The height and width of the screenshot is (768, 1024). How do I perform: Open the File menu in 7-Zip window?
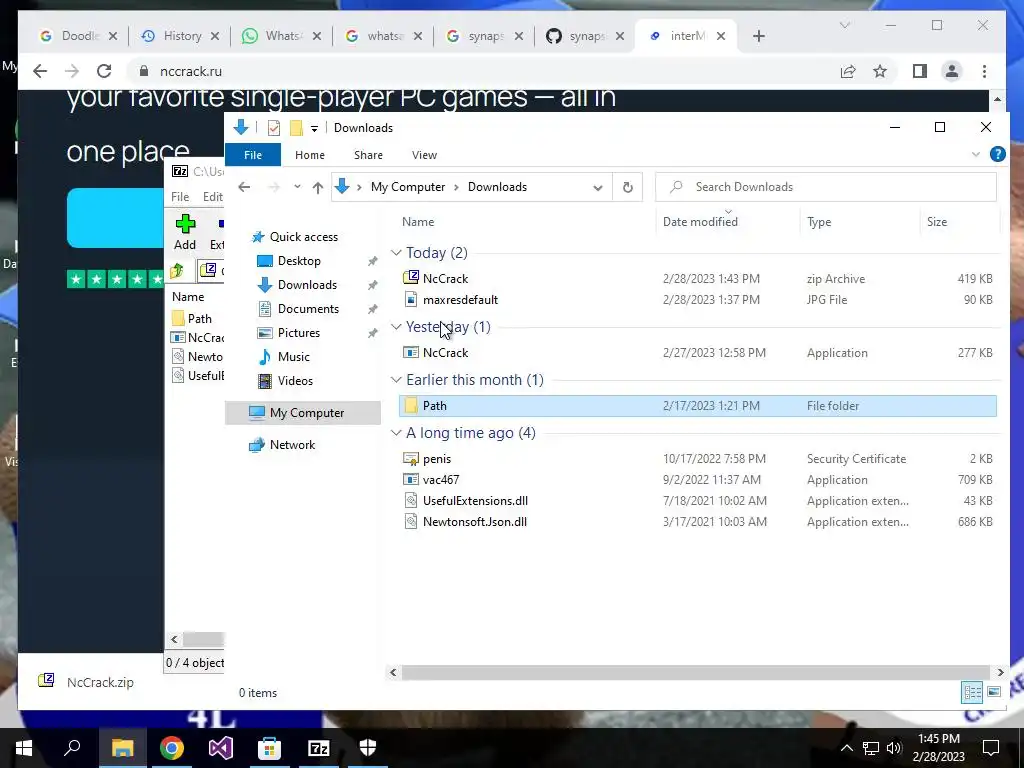tap(180, 197)
